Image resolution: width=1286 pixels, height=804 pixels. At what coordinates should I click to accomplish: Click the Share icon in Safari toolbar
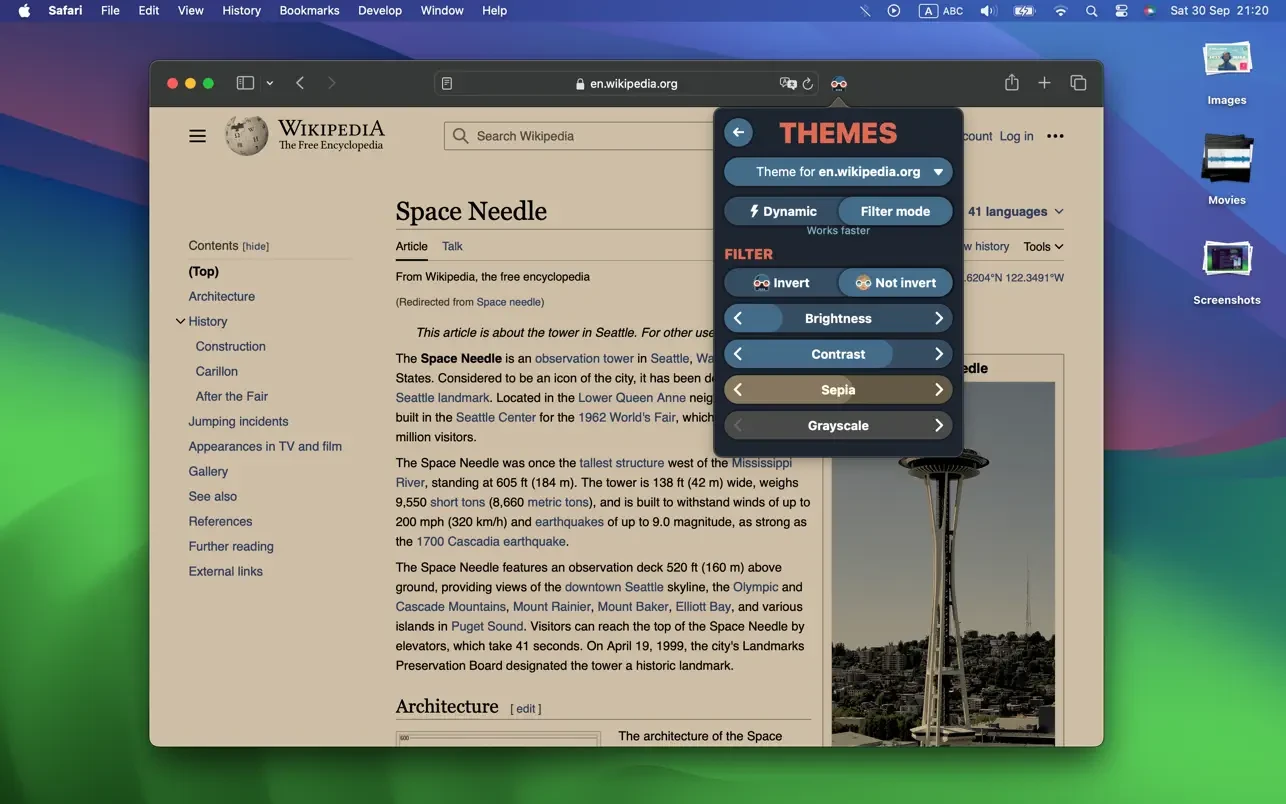click(1011, 83)
